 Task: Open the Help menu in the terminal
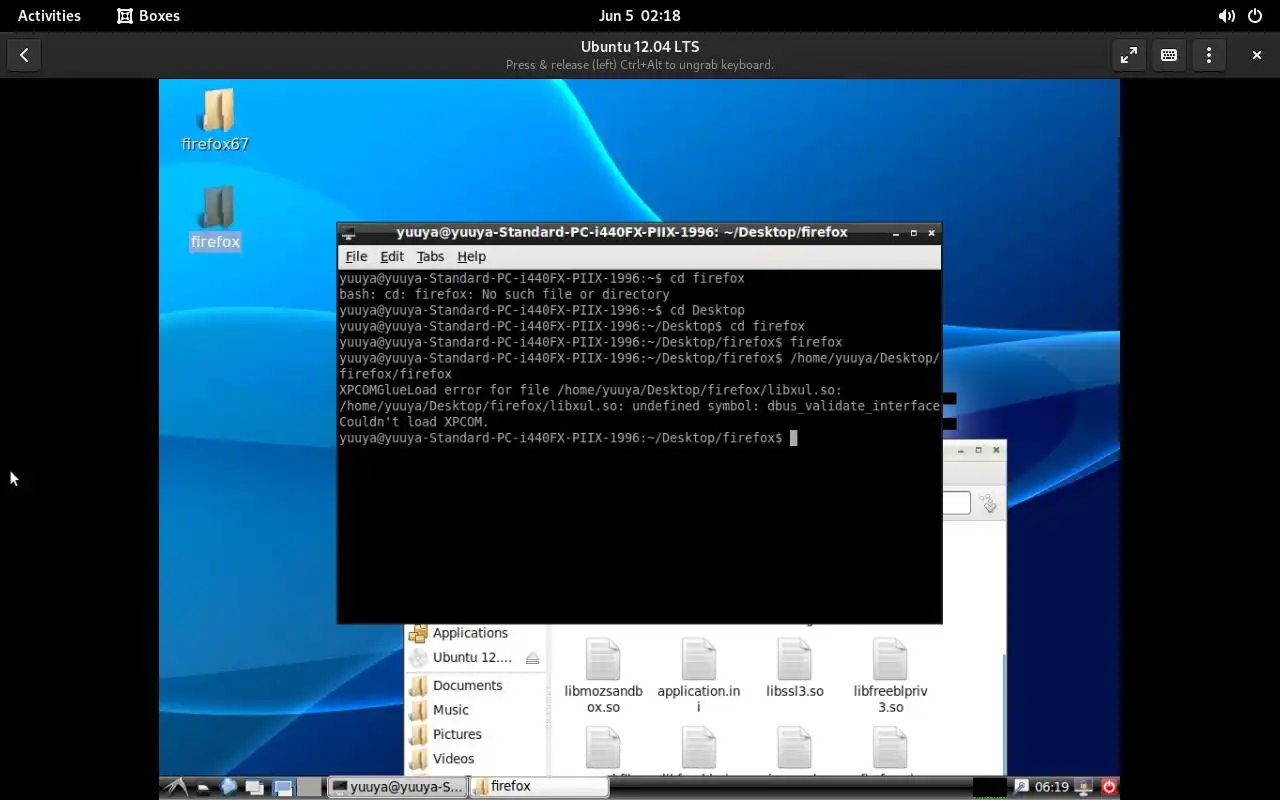click(x=471, y=256)
